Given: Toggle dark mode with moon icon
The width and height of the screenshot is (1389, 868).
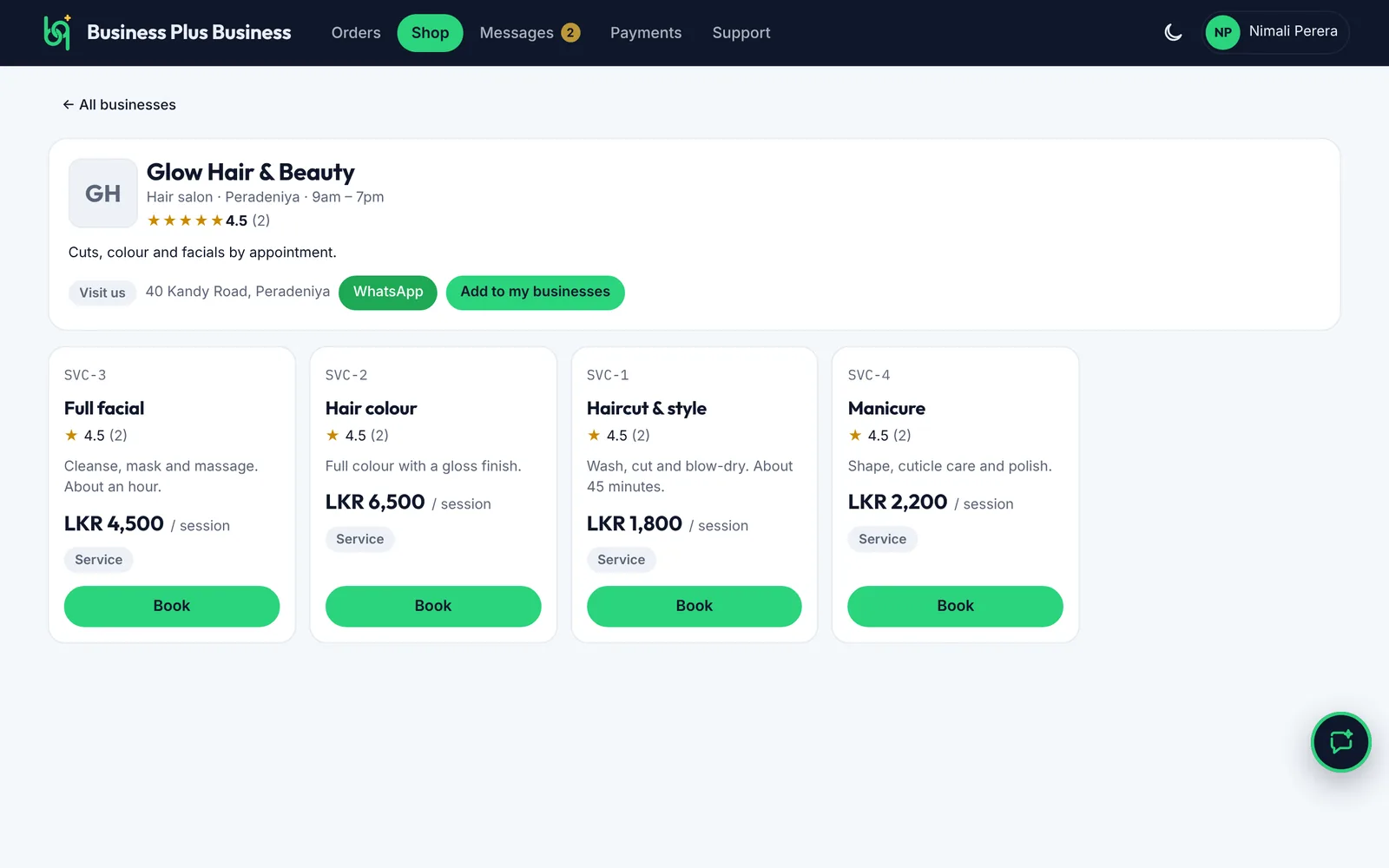Looking at the screenshot, I should (1173, 33).
